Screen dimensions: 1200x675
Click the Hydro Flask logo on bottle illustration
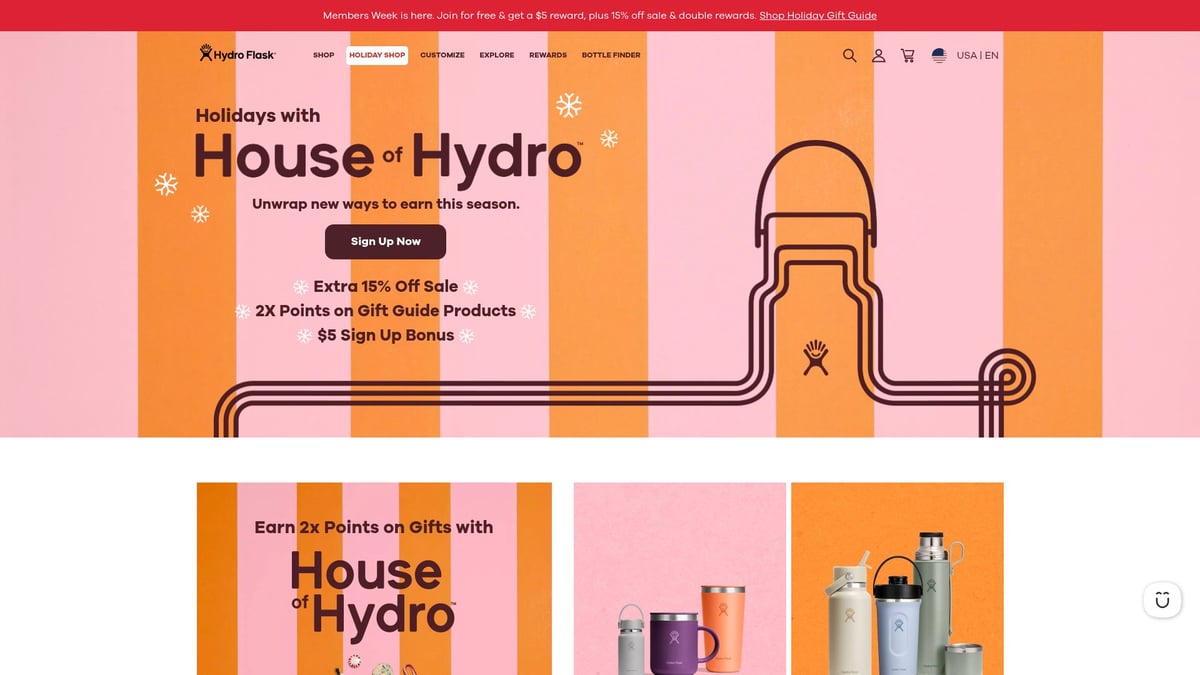click(x=817, y=356)
